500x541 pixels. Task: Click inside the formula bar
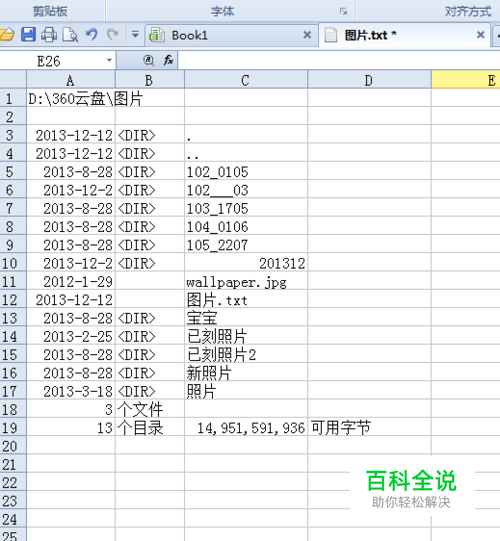[339, 61]
